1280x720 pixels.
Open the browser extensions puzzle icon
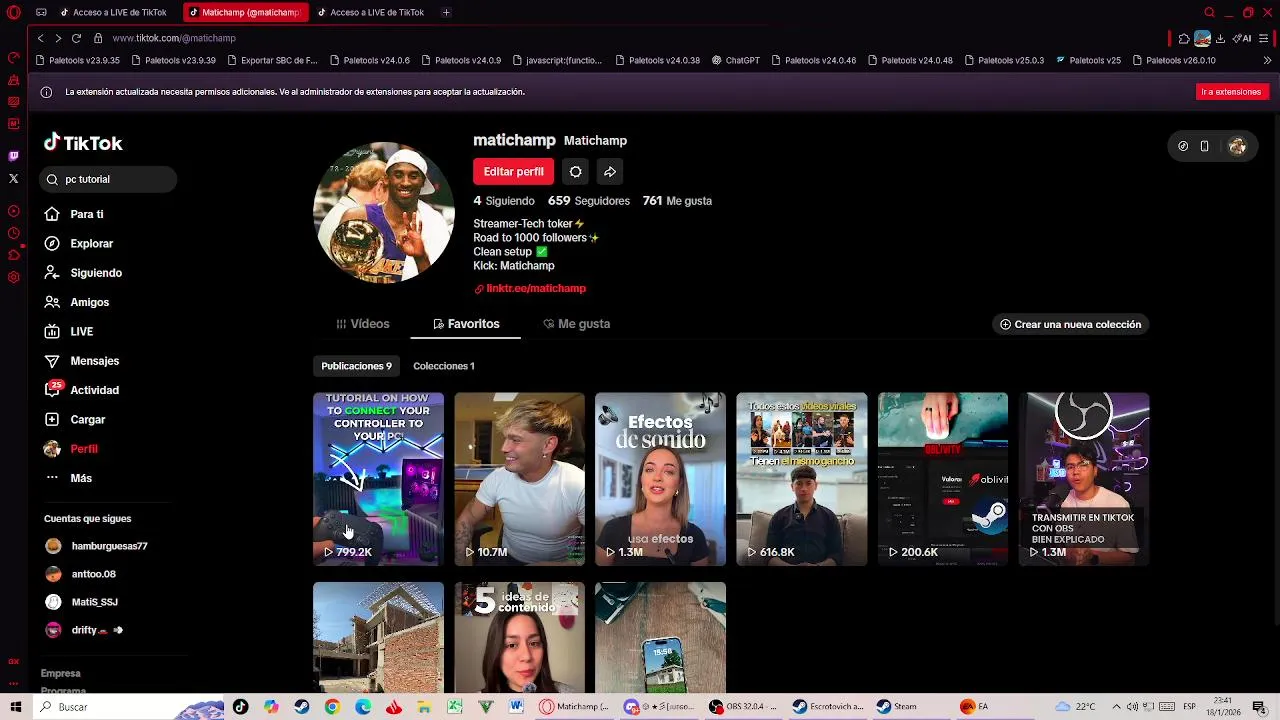coord(1184,38)
